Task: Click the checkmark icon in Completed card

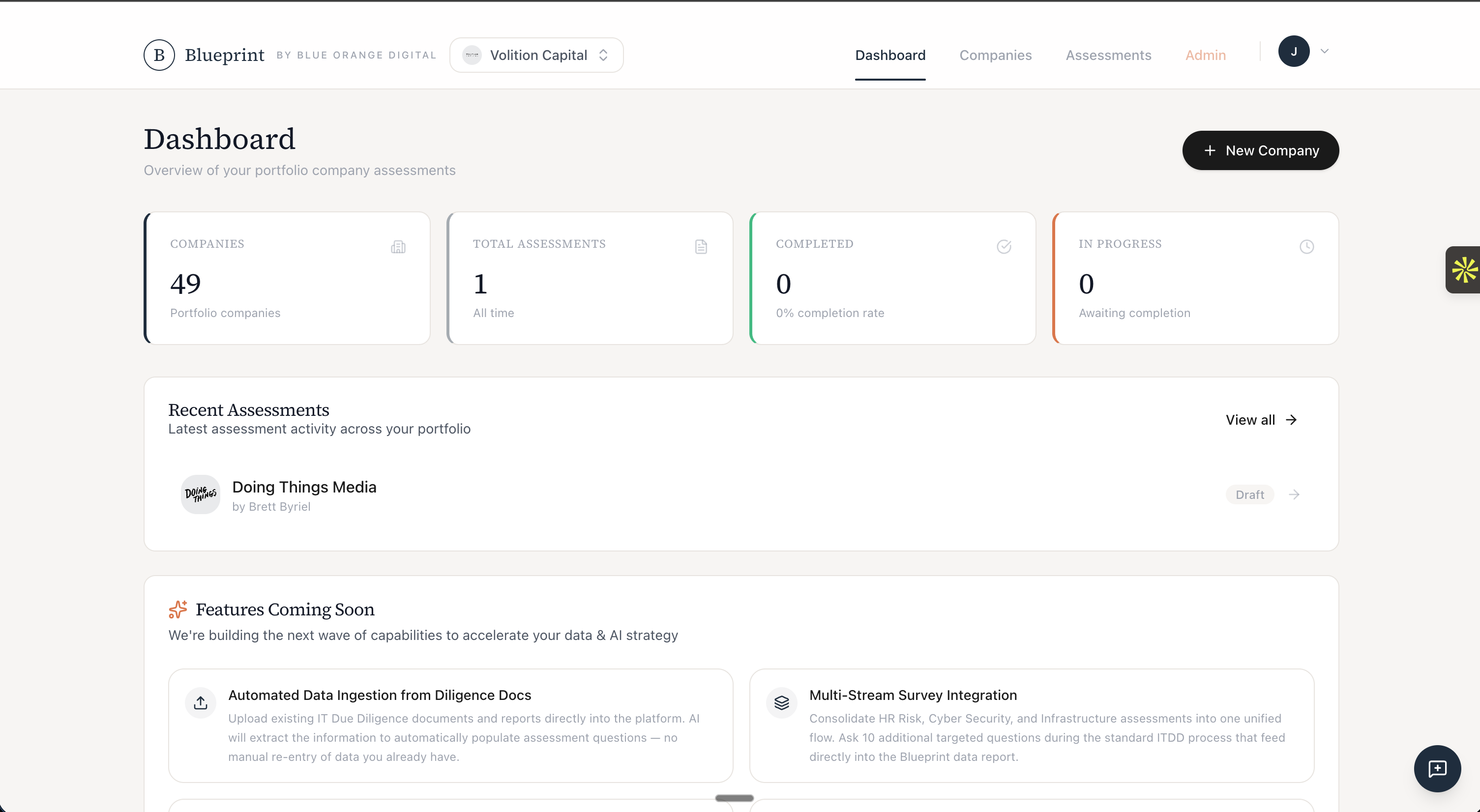Action: [1004, 247]
